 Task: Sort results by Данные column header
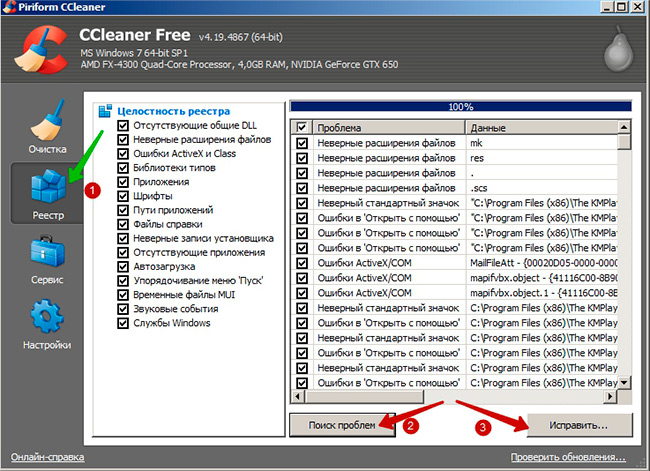540,128
